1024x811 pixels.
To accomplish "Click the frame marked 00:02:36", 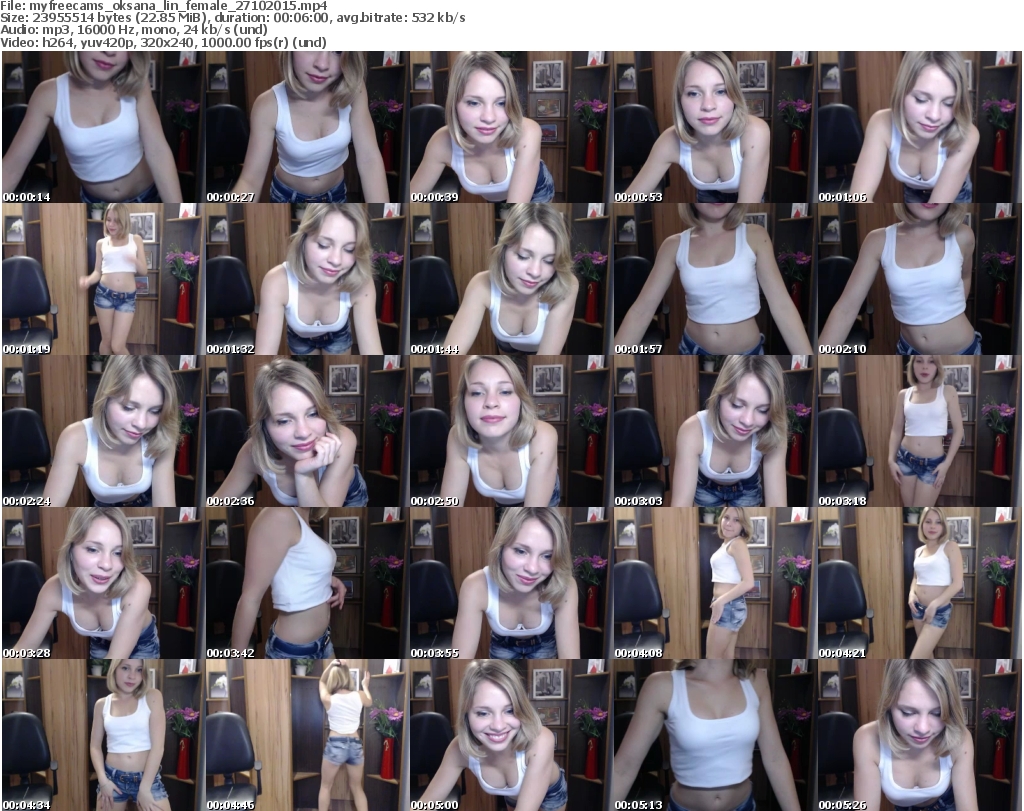I will (307, 432).
